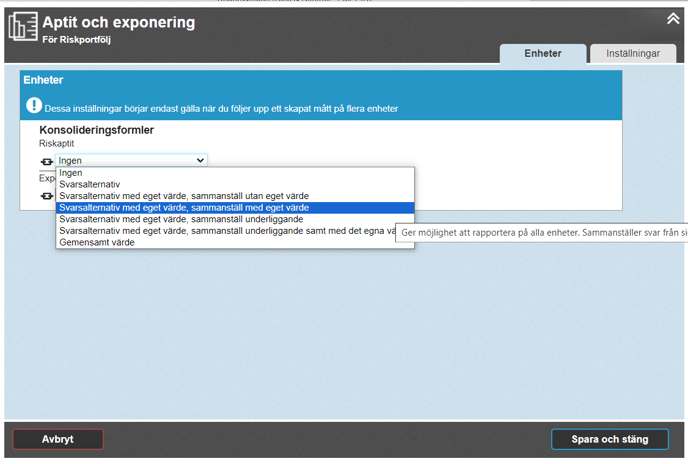This screenshot has width=688, height=464.
Task: Select option "sammanställ utan eget värde"
Action: point(183,196)
